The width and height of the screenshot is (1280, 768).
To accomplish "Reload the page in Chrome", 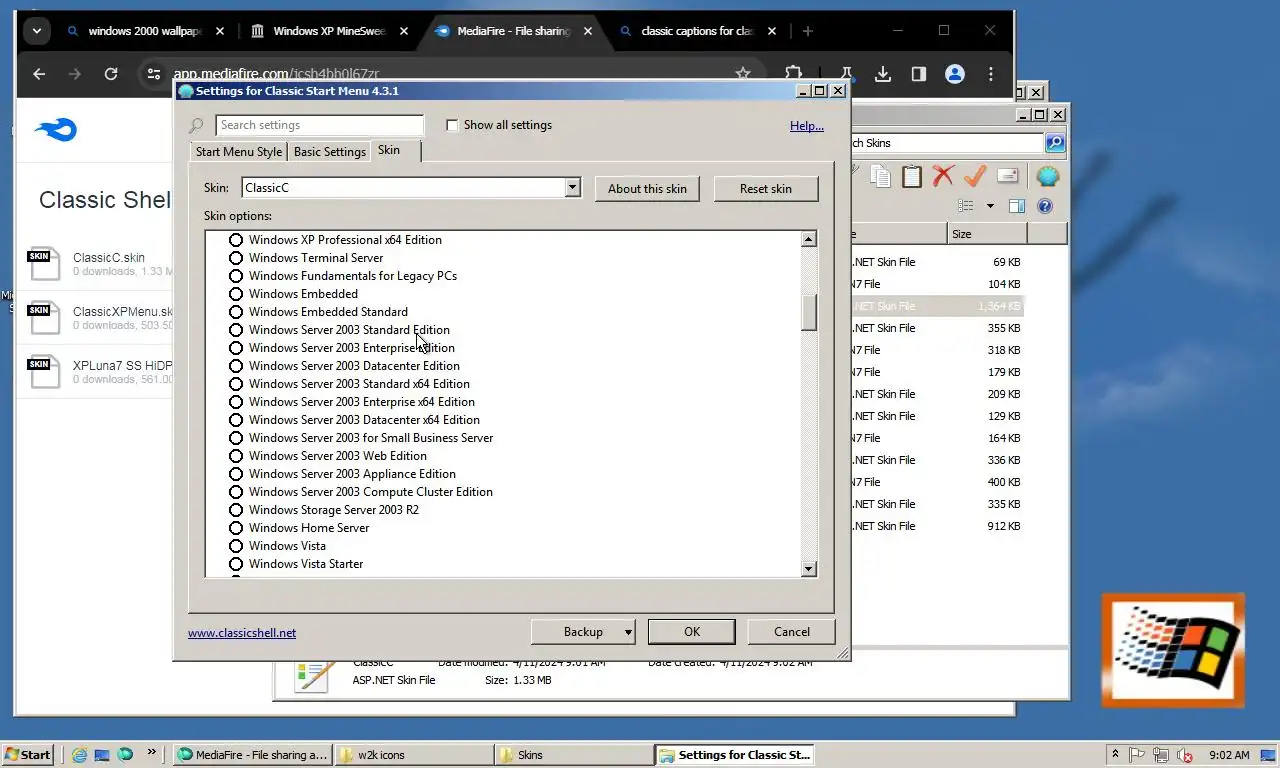I will click(111, 74).
